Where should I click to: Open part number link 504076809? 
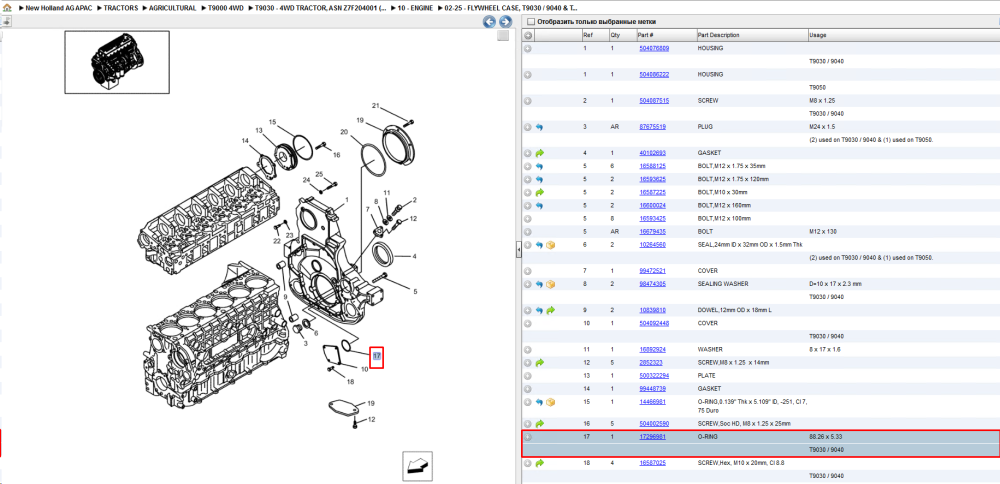click(x=654, y=48)
